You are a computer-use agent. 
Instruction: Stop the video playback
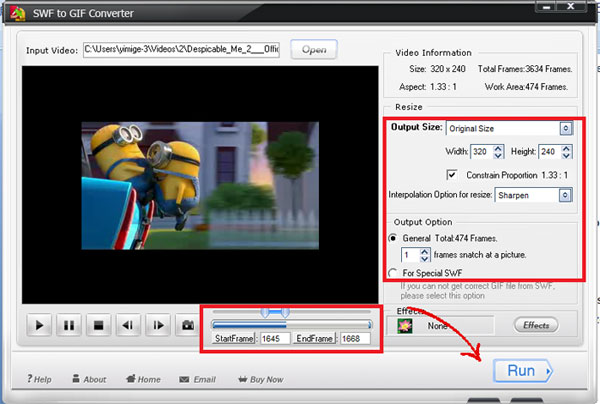[98, 325]
